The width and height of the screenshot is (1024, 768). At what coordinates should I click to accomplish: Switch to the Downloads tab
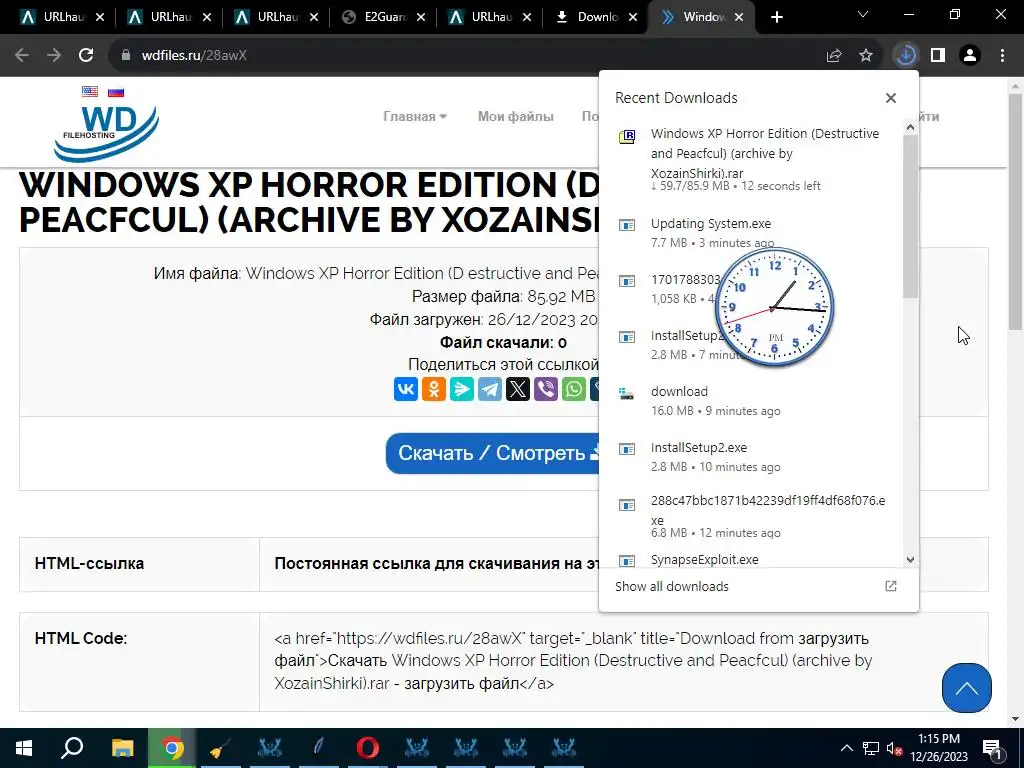pos(597,18)
